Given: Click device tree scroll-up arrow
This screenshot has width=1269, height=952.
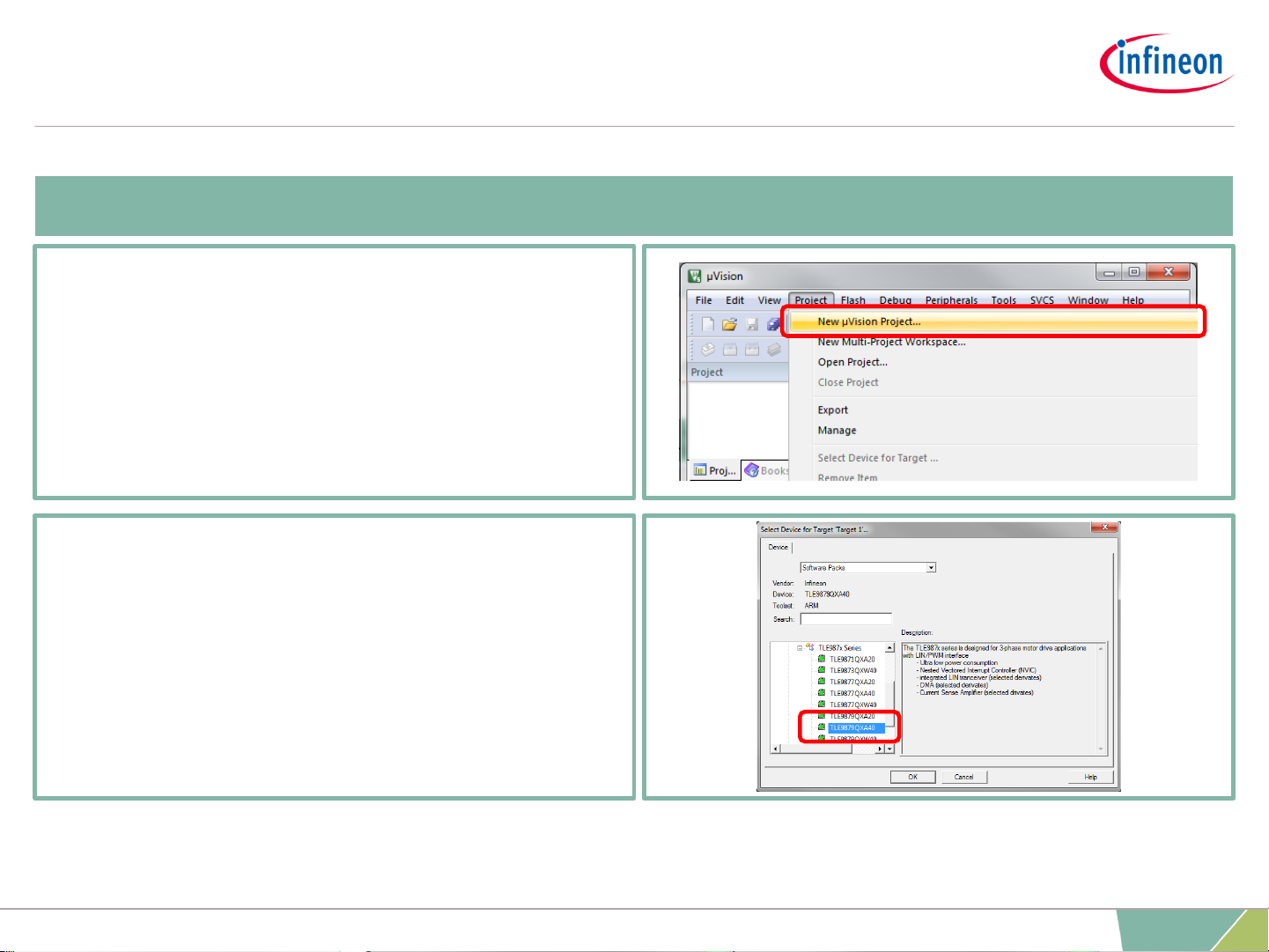Looking at the screenshot, I should coord(890,648).
